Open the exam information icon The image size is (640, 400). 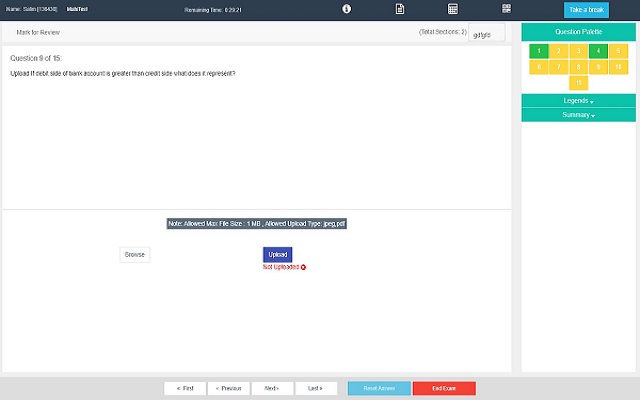pos(346,9)
